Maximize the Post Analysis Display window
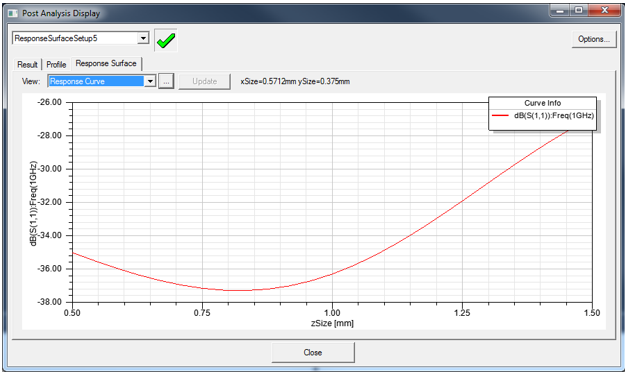The width and height of the screenshot is (625, 374). pos(579,10)
